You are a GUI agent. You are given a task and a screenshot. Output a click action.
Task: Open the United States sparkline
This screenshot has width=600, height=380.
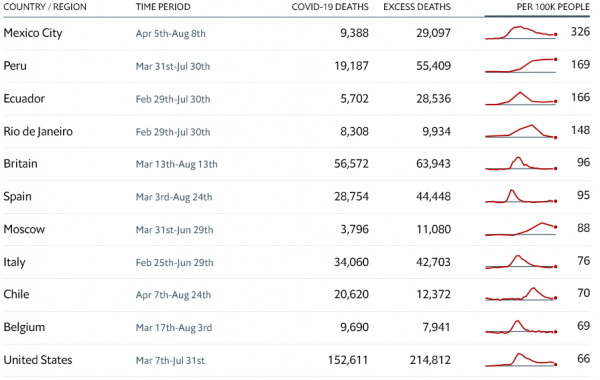coord(521,360)
